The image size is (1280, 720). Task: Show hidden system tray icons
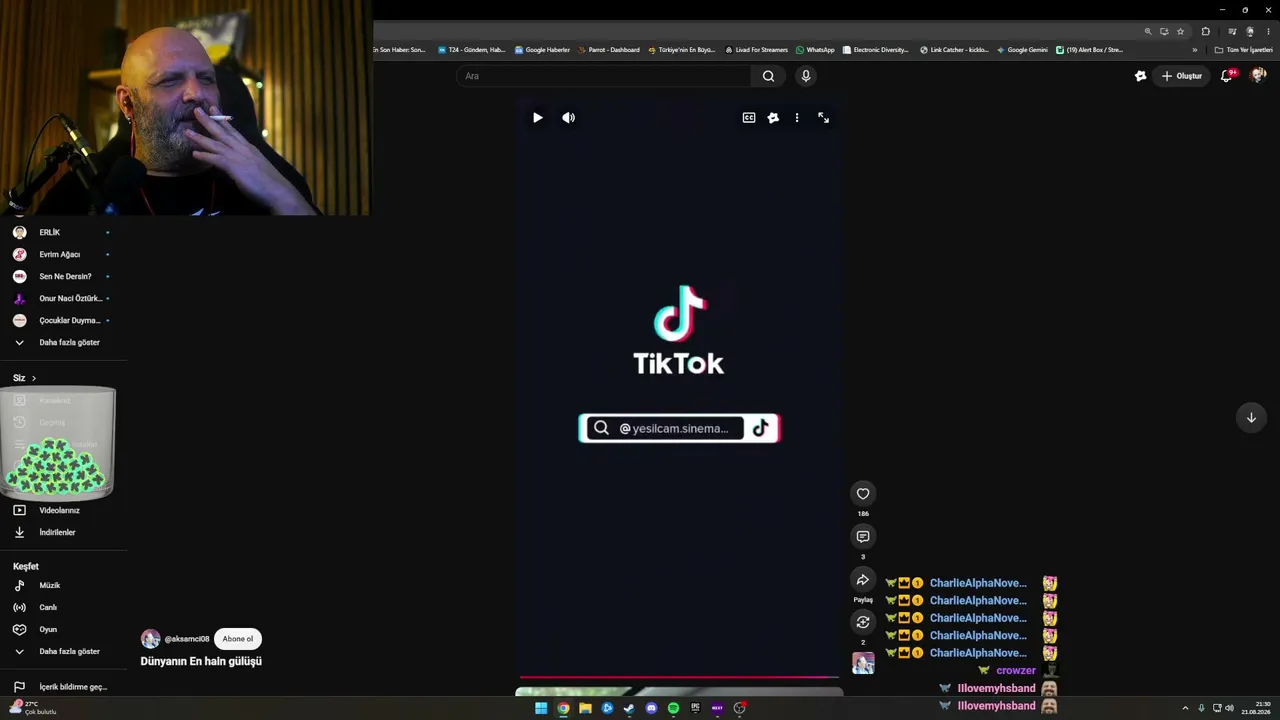click(x=1185, y=708)
